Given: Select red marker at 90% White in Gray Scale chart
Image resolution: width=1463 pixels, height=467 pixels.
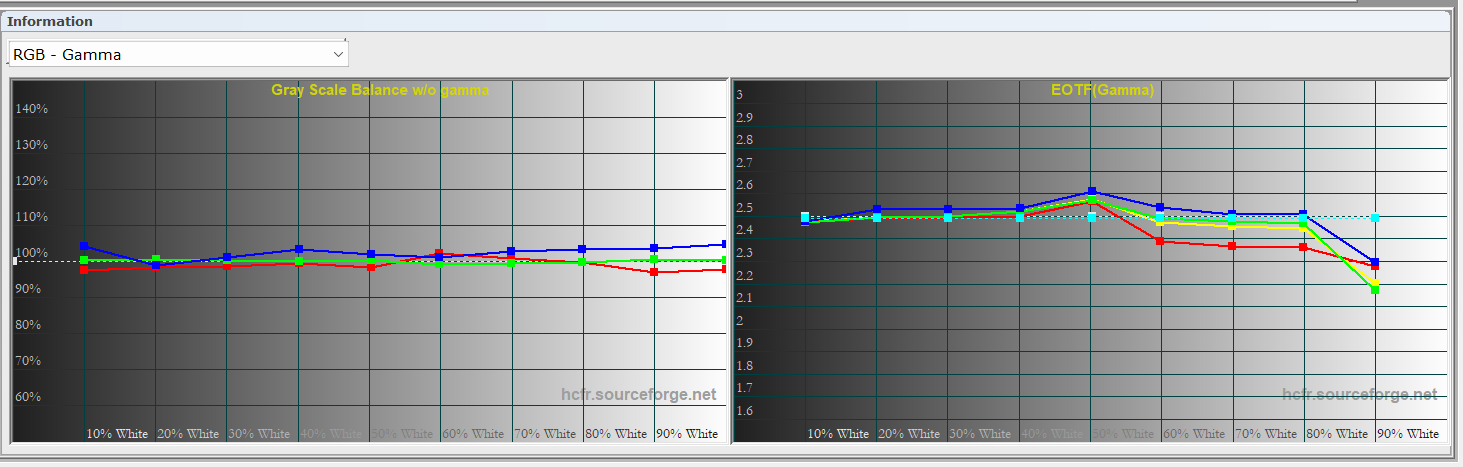Looking at the screenshot, I should [x=654, y=272].
